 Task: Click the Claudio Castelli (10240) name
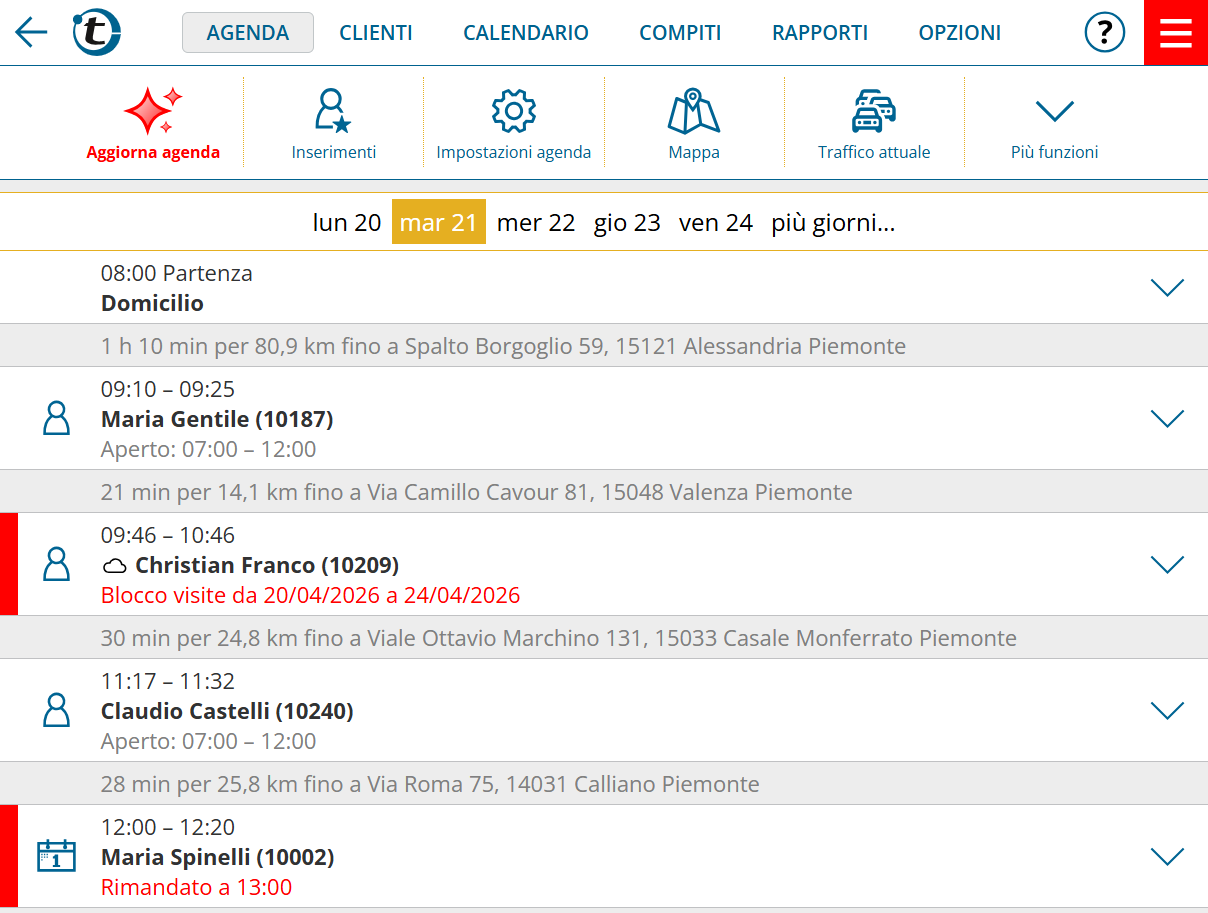[x=227, y=711]
